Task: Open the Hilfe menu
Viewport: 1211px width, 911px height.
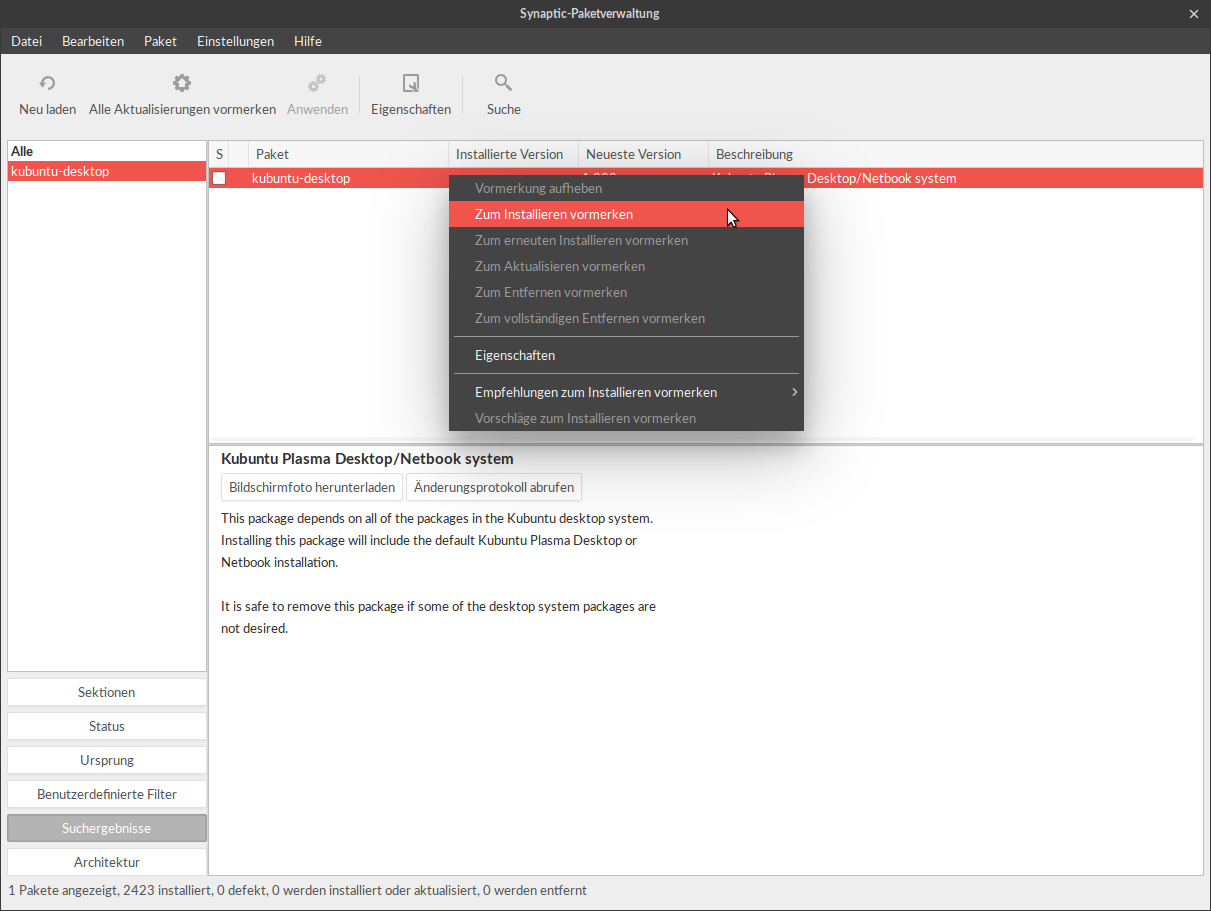Action: [308, 41]
